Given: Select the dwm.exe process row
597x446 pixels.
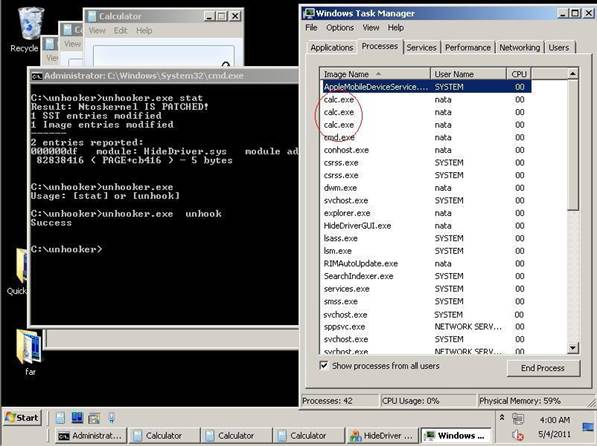Looking at the screenshot, I should point(426,188).
